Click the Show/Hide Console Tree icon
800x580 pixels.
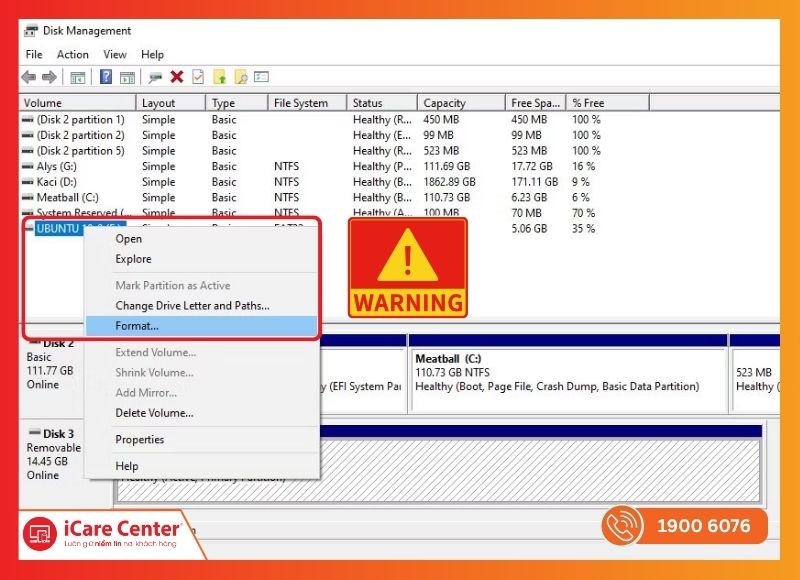[x=78, y=77]
